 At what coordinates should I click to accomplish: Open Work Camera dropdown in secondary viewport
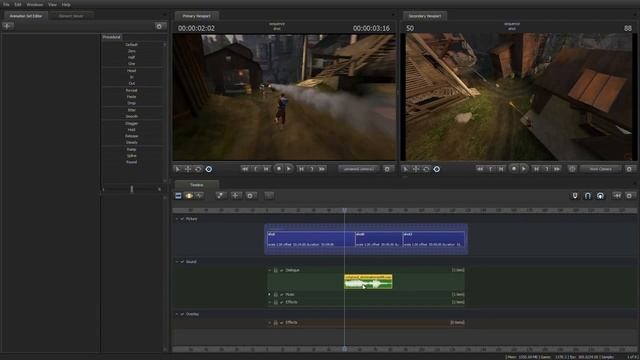click(x=600, y=169)
